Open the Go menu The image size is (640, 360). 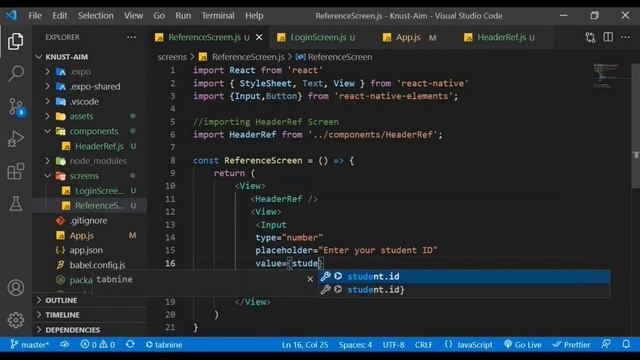click(159, 16)
